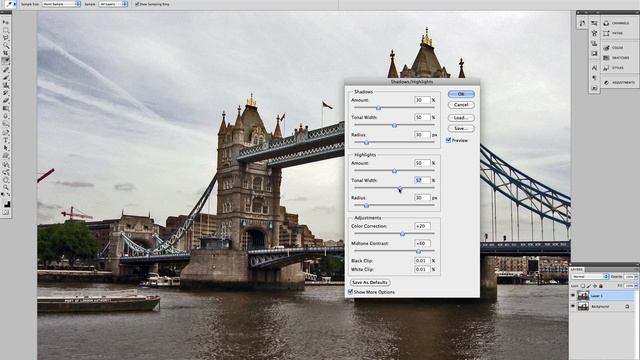Click the Shadows Tonal Width slider

[x=394, y=125]
